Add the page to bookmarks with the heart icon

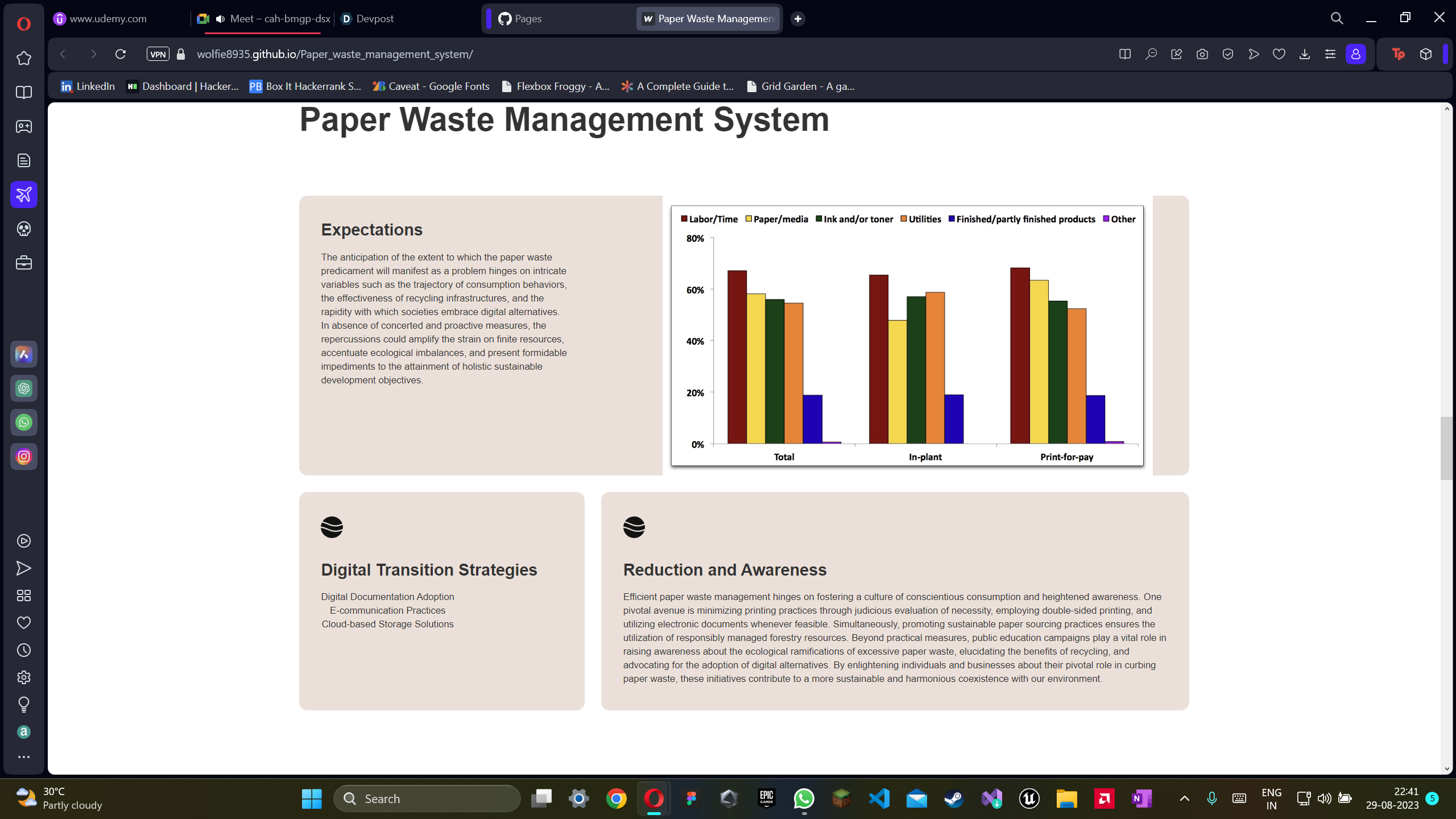1279,54
